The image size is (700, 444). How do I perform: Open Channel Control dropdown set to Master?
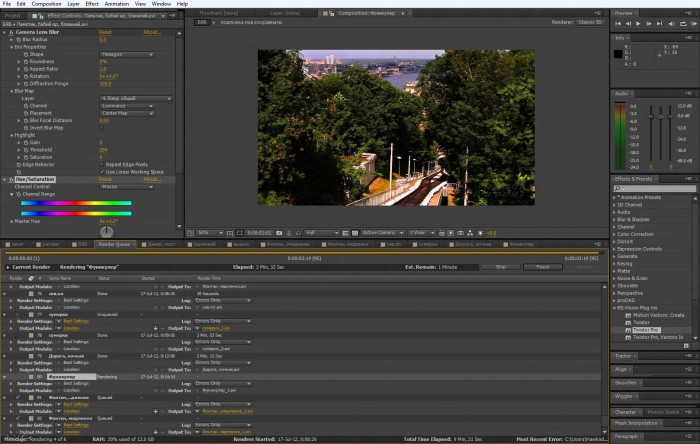pyautogui.click(x=127, y=187)
